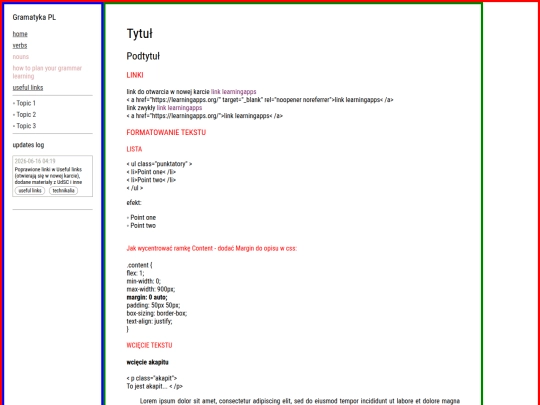Viewport: 540px width, 405px height.
Task: Click the Gramatyka PL site title
Action: click(x=34, y=17)
